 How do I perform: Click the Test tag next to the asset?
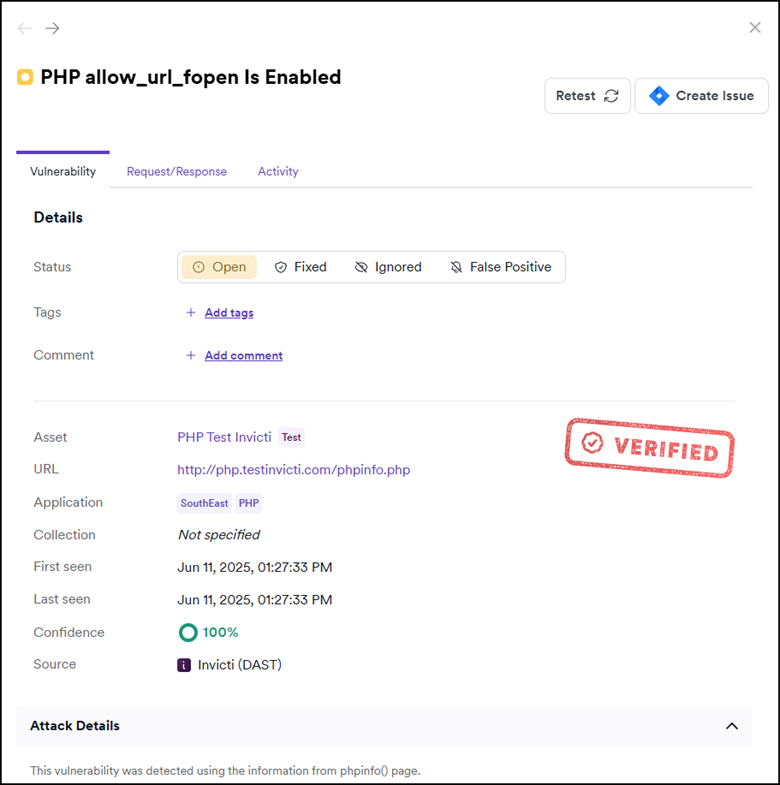tap(291, 437)
